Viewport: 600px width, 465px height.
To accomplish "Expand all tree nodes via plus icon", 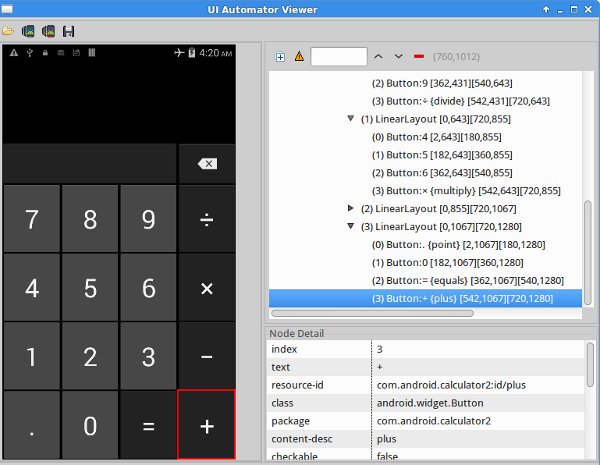I will pyautogui.click(x=280, y=57).
